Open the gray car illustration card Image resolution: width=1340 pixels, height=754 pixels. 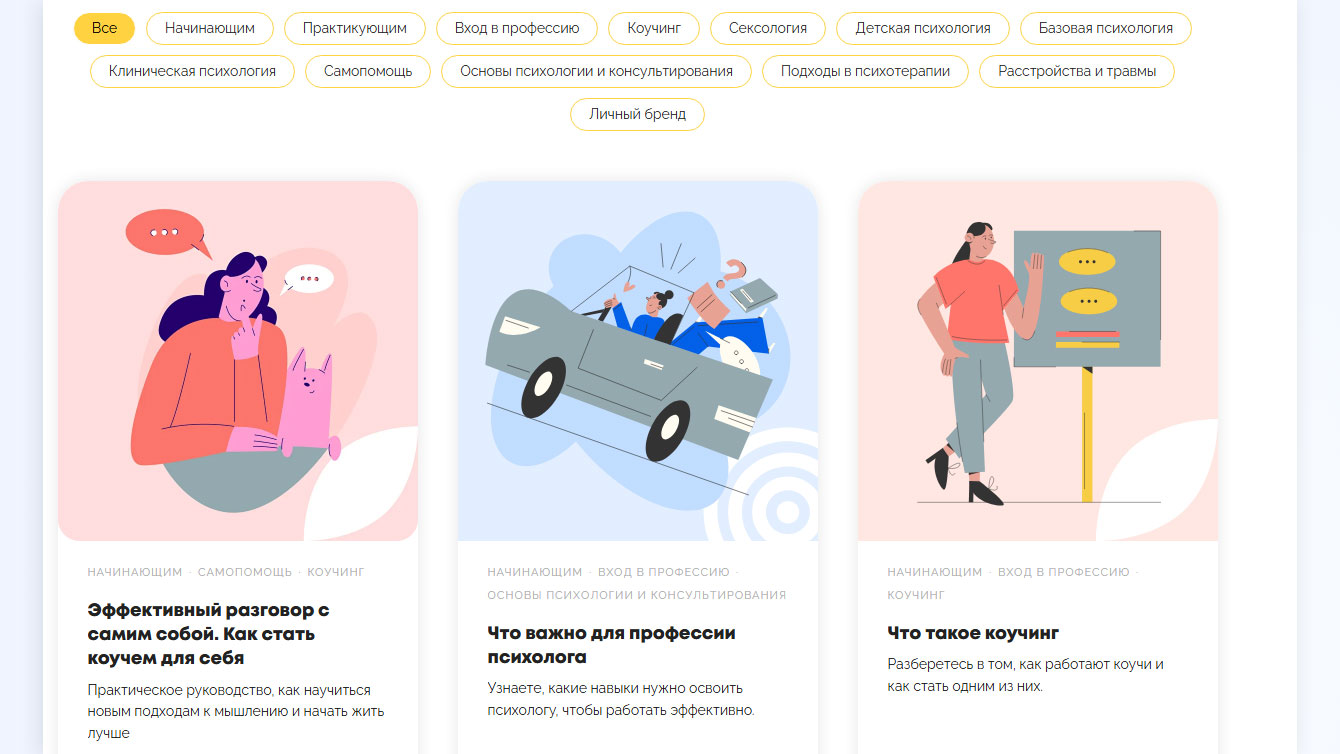tap(638, 361)
